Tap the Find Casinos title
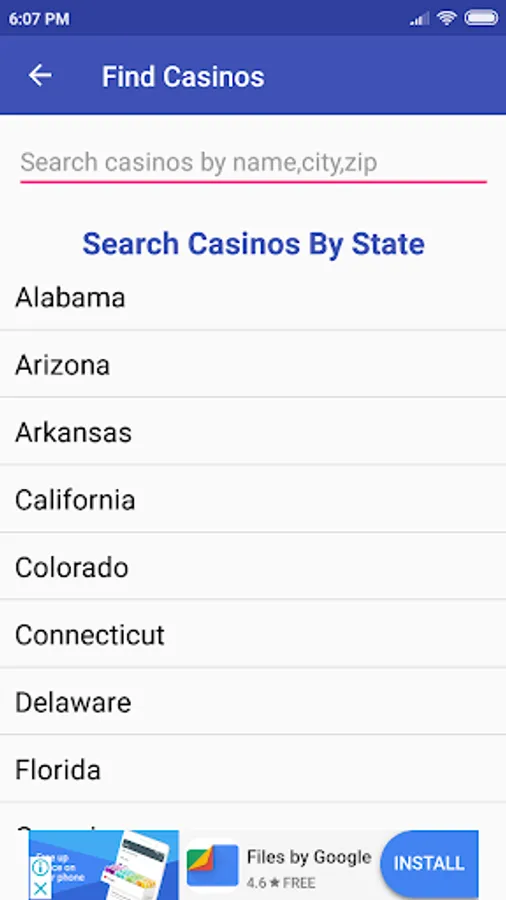This screenshot has width=506, height=900. [183, 76]
